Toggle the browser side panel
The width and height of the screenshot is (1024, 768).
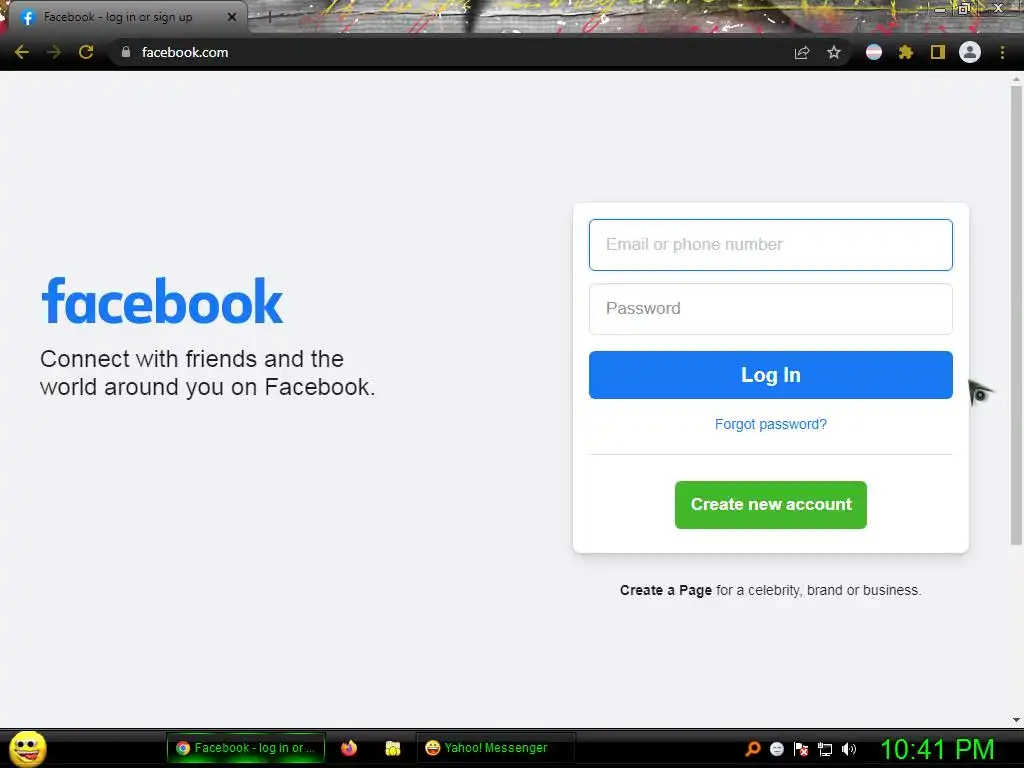938,52
